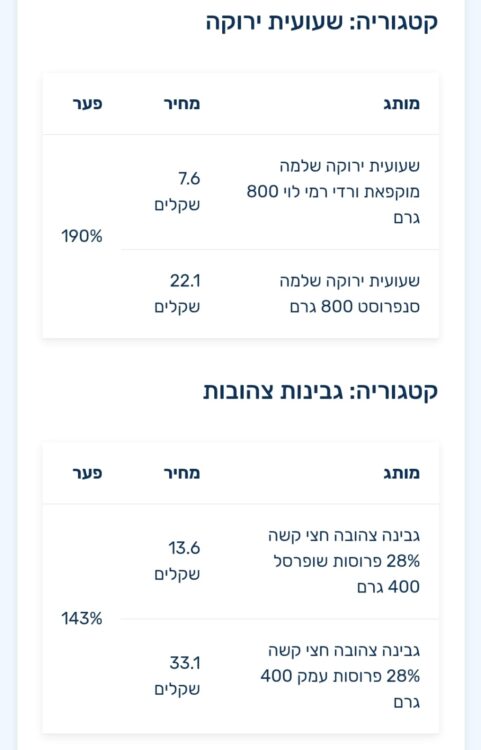
Task: Select the פער column header in cheese table
Action: 87,473
